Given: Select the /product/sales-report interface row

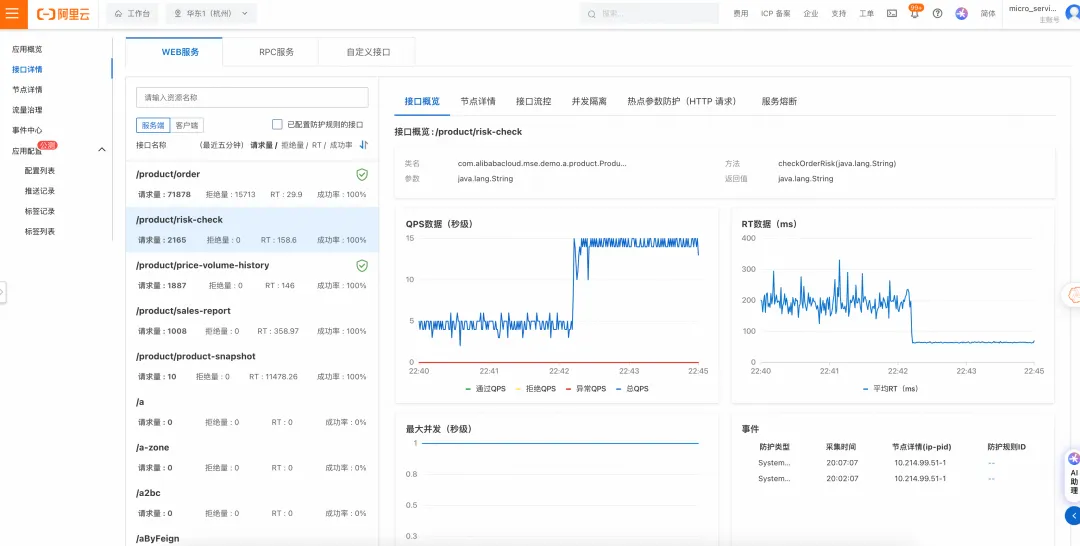Looking at the screenshot, I should pyautogui.click(x=252, y=321).
